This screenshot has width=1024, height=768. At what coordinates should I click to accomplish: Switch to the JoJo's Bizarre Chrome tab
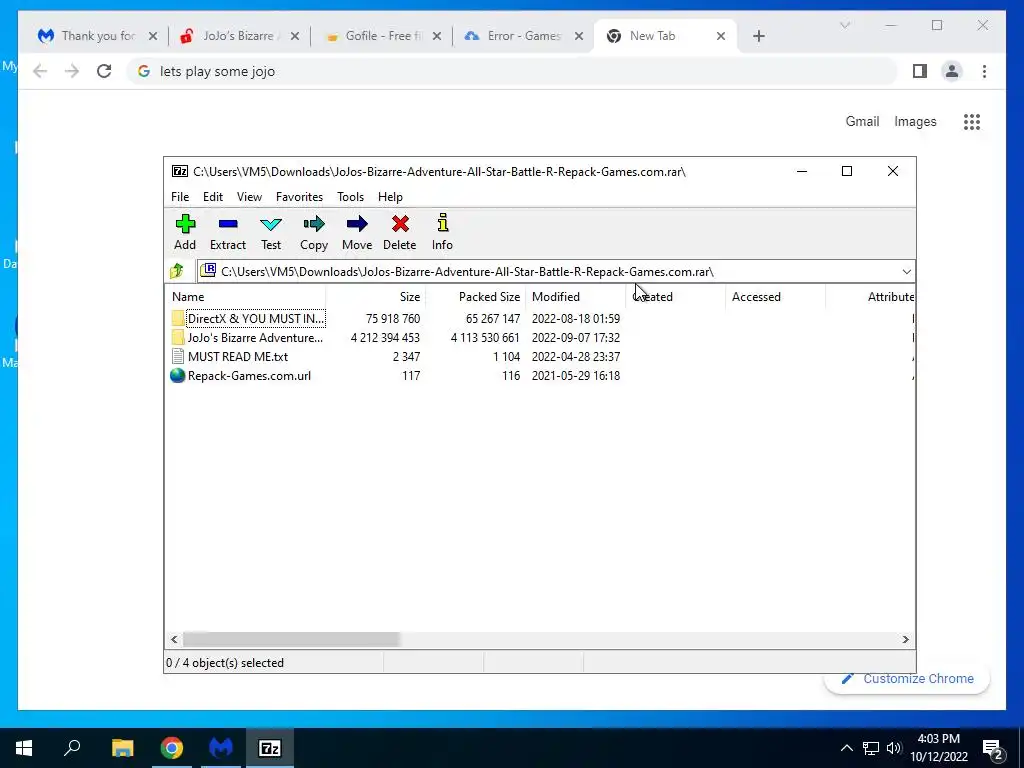pyautogui.click(x=238, y=36)
